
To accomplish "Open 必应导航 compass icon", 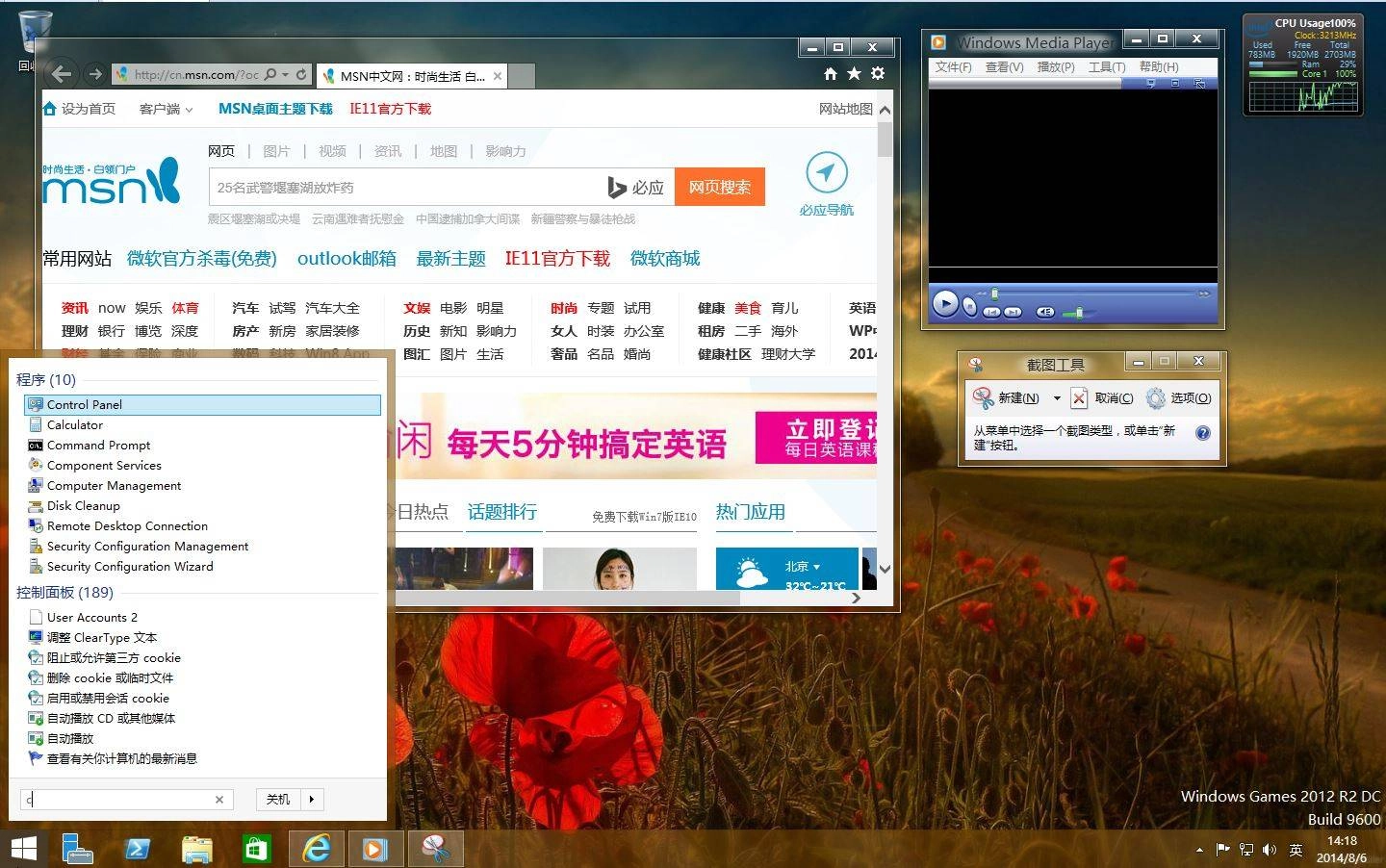I will pos(826,173).
